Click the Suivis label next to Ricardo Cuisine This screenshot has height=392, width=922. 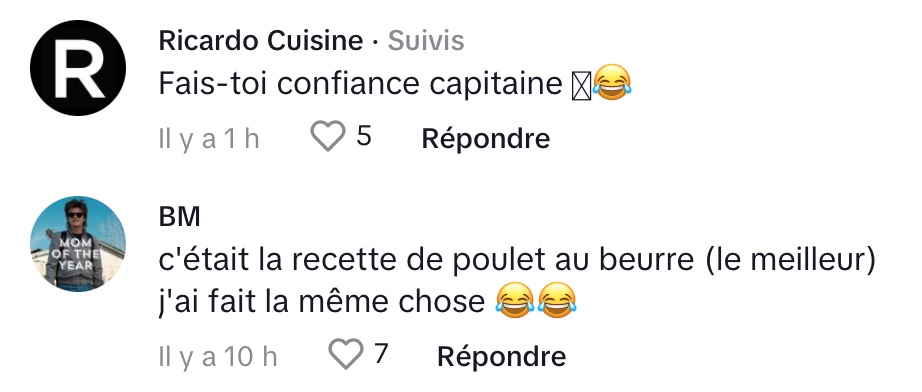[426, 41]
